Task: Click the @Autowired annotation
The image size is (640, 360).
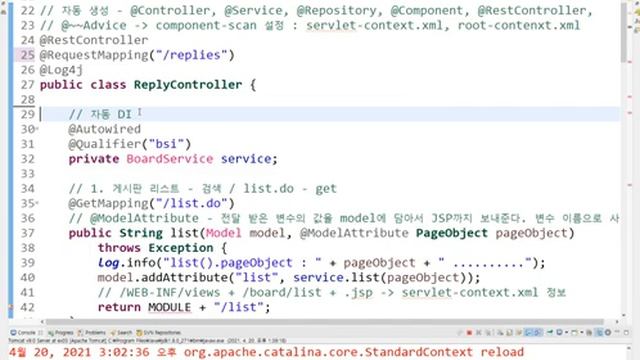Action: [x=104, y=129]
